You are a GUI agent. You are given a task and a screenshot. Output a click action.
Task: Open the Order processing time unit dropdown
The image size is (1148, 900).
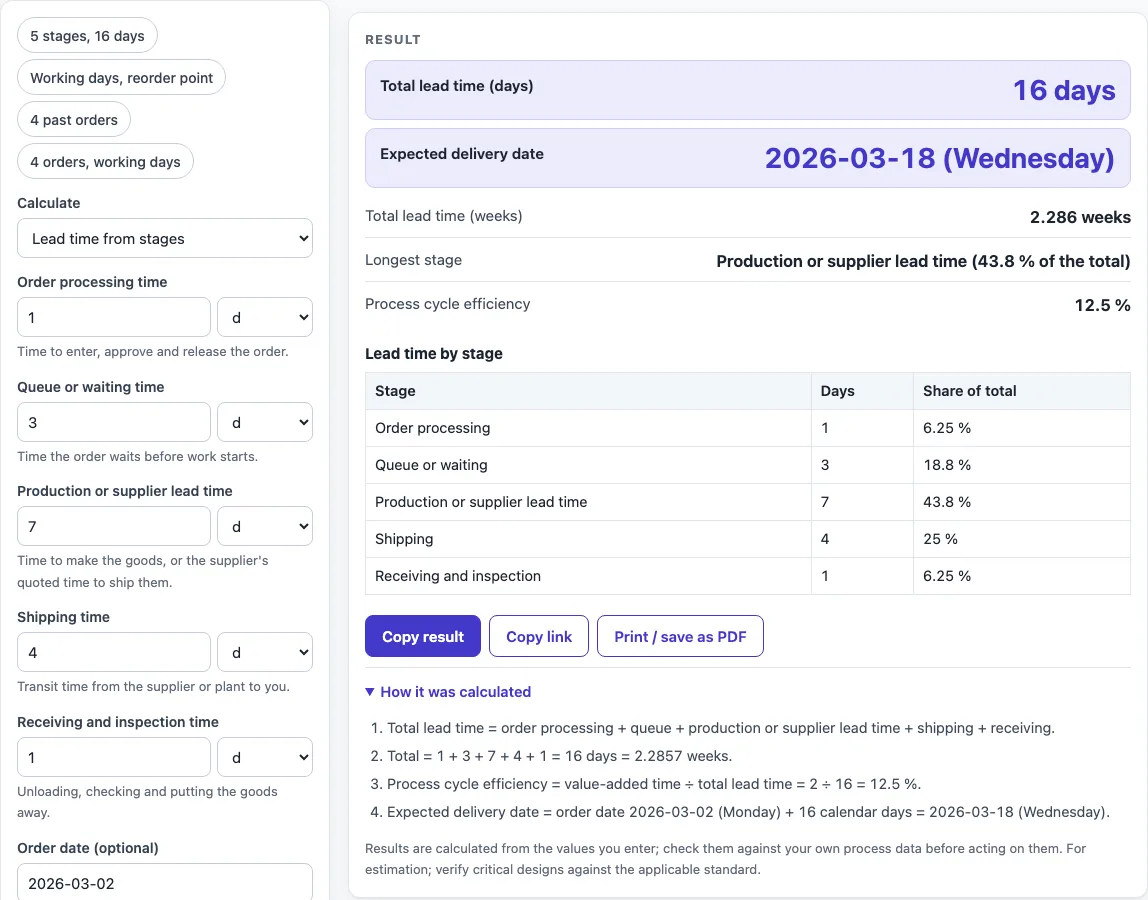265,317
